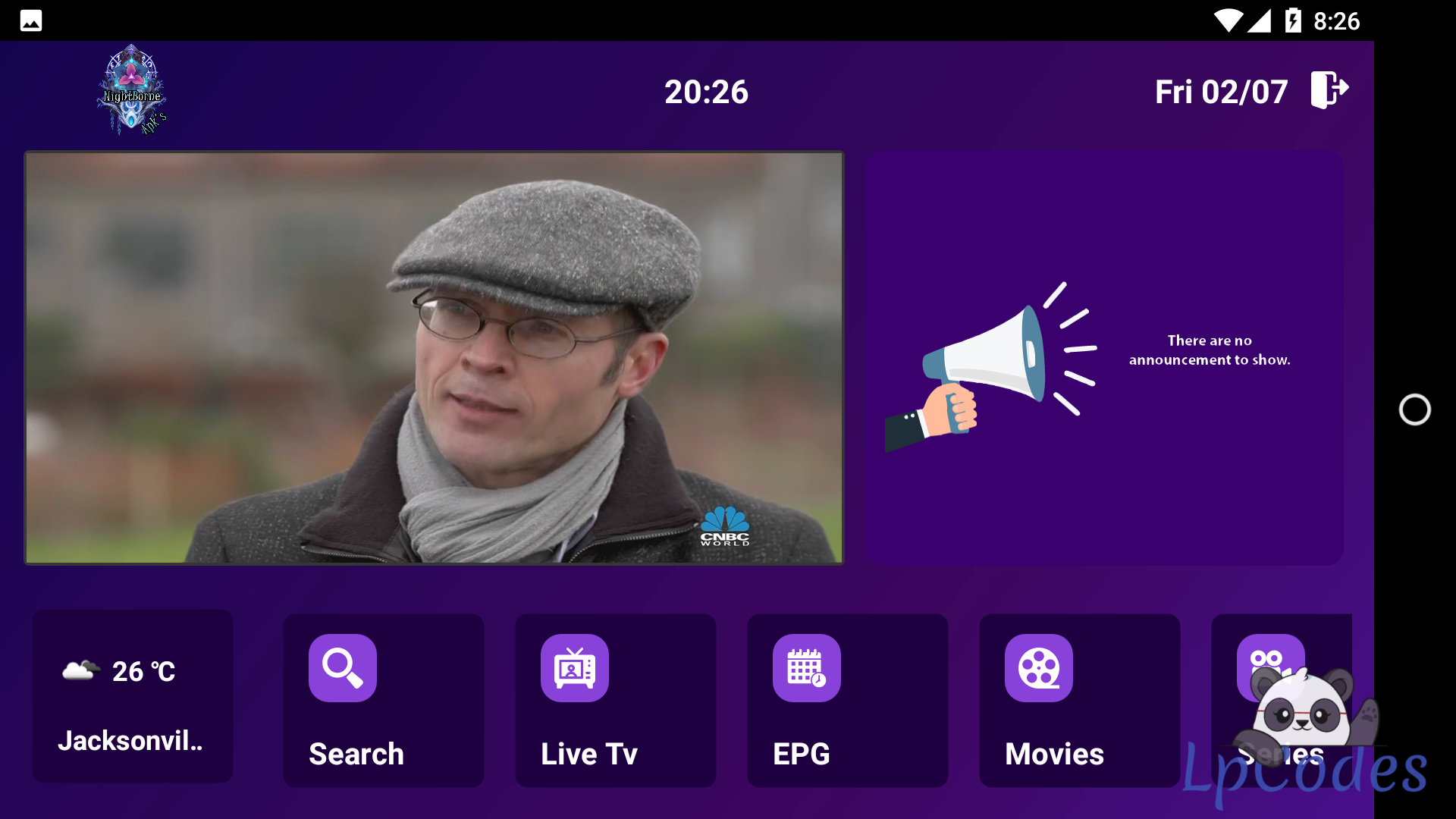This screenshot has width=1456, height=819.
Task: Open the Search tile label
Action: point(356,754)
